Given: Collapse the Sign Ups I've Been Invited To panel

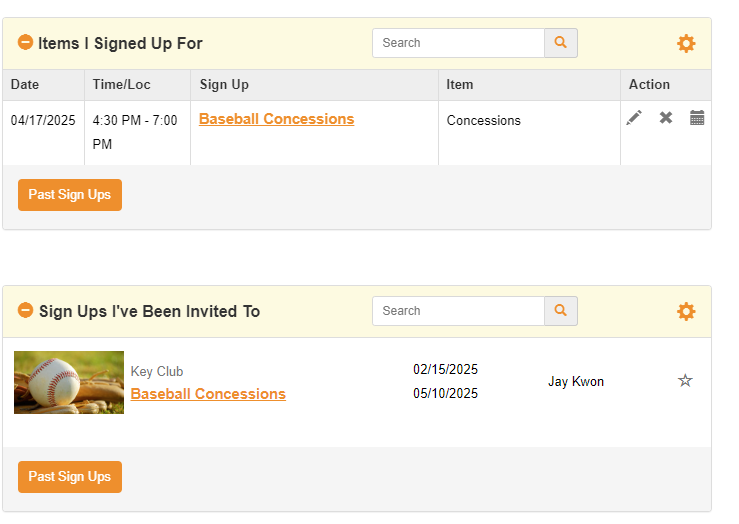Looking at the screenshot, I should pos(25,311).
